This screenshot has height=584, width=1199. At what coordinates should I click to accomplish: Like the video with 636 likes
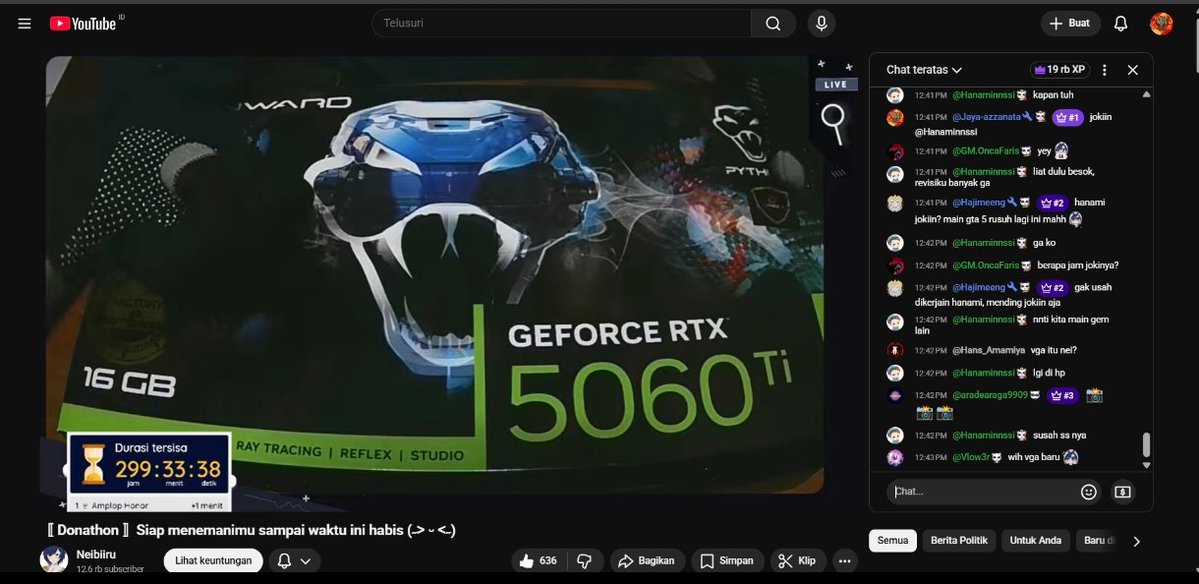click(539, 561)
